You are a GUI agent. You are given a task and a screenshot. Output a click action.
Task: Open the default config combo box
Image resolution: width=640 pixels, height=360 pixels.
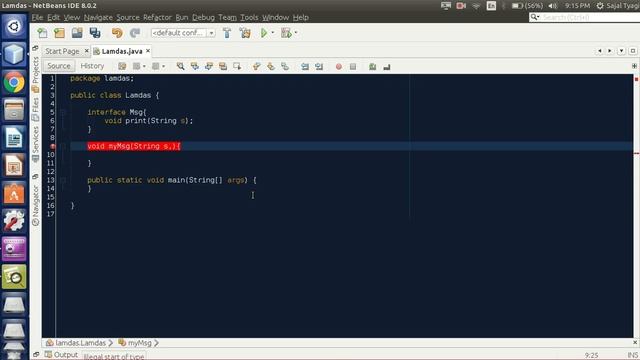click(x=183, y=33)
